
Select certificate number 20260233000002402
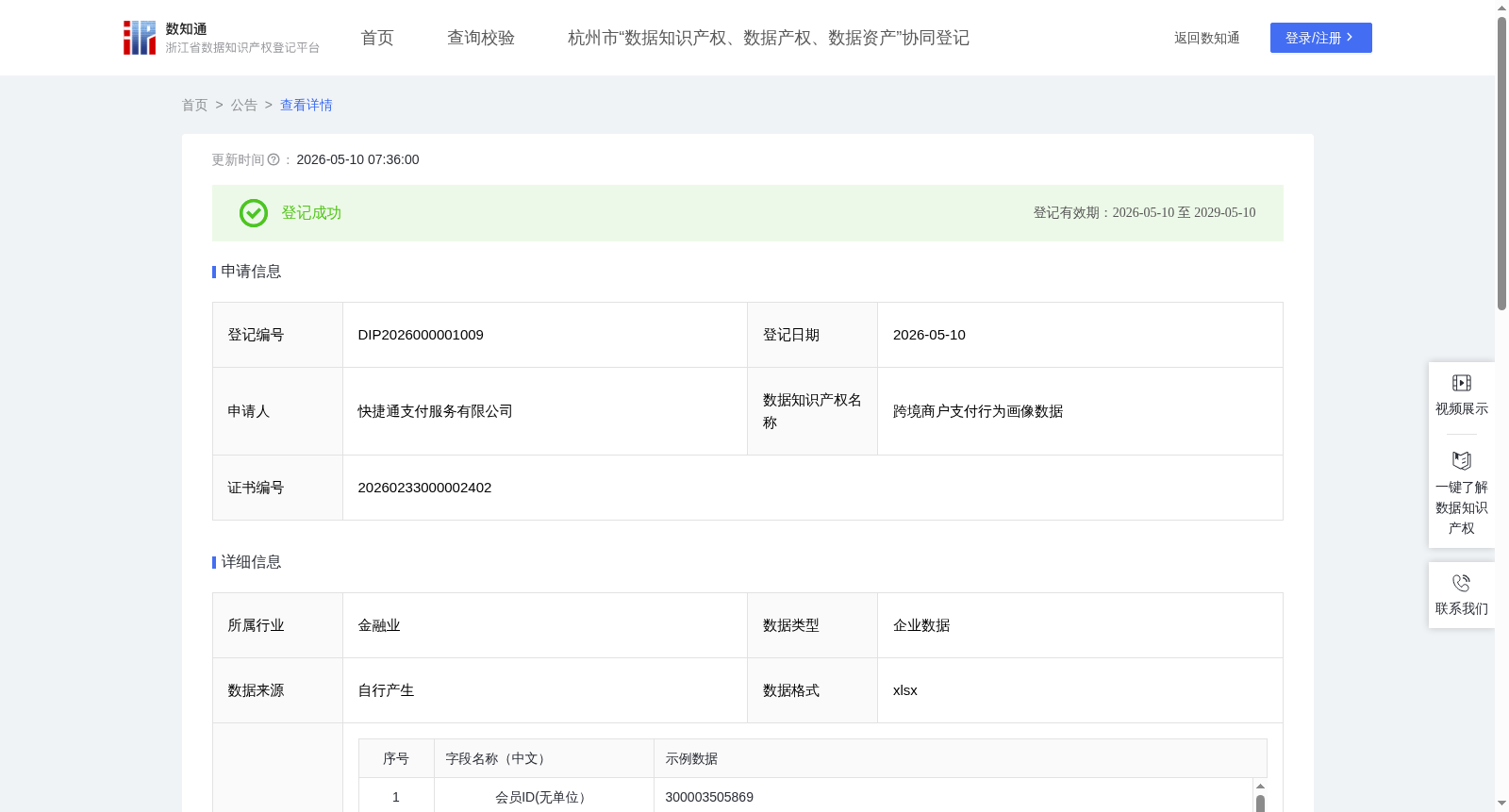coord(424,488)
